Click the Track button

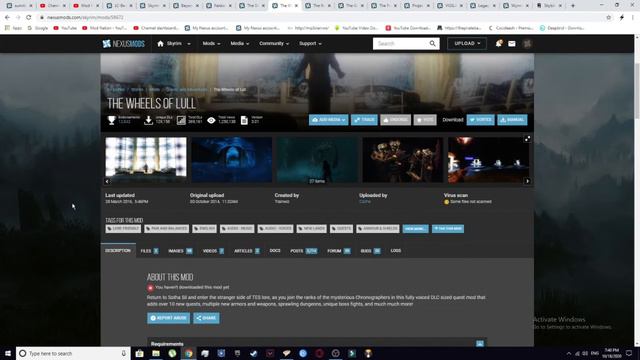[364, 120]
